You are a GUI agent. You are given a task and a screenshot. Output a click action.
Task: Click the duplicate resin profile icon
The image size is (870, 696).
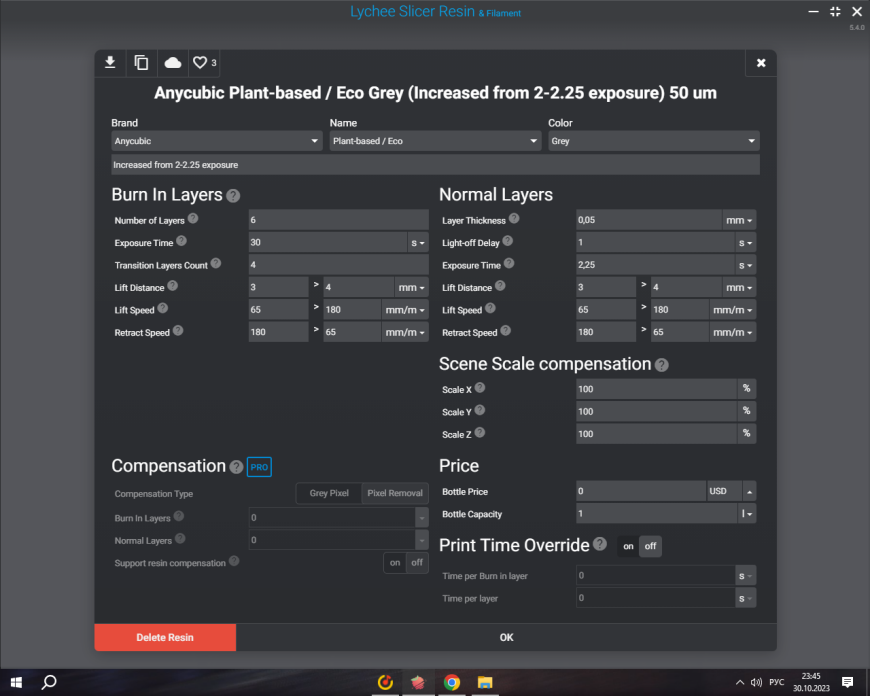tap(141, 63)
